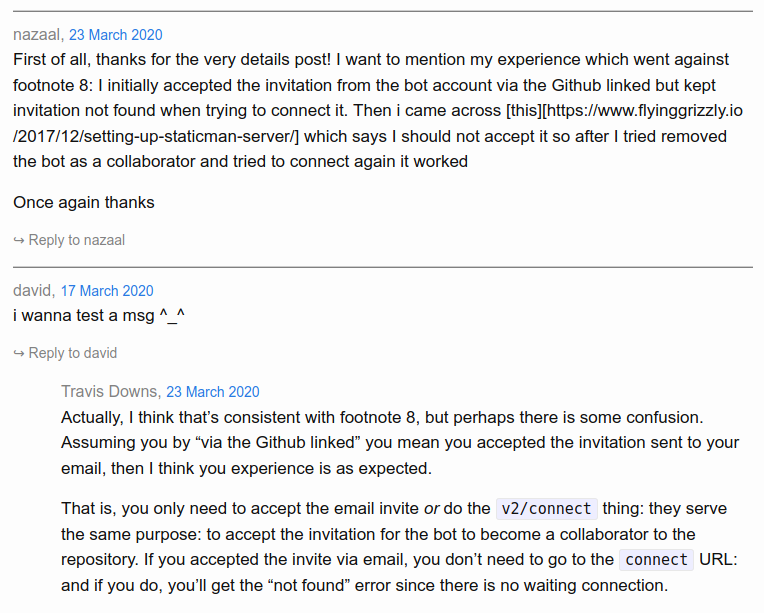Viewport: 764px width, 613px height.
Task: Click the horizontal divider above david's comment
Action: (x=382, y=267)
